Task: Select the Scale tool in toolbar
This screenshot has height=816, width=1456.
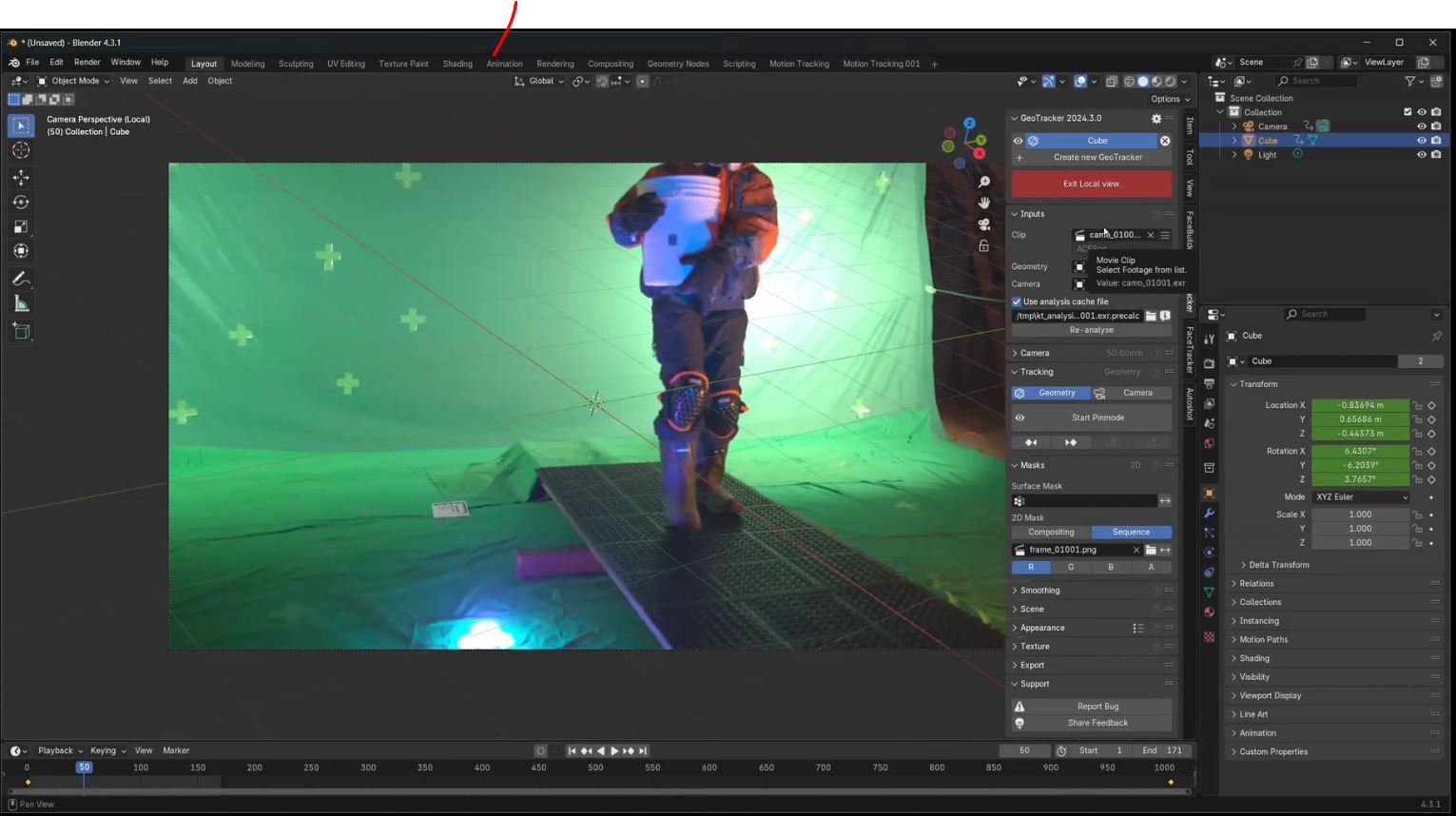Action: pyautogui.click(x=21, y=226)
